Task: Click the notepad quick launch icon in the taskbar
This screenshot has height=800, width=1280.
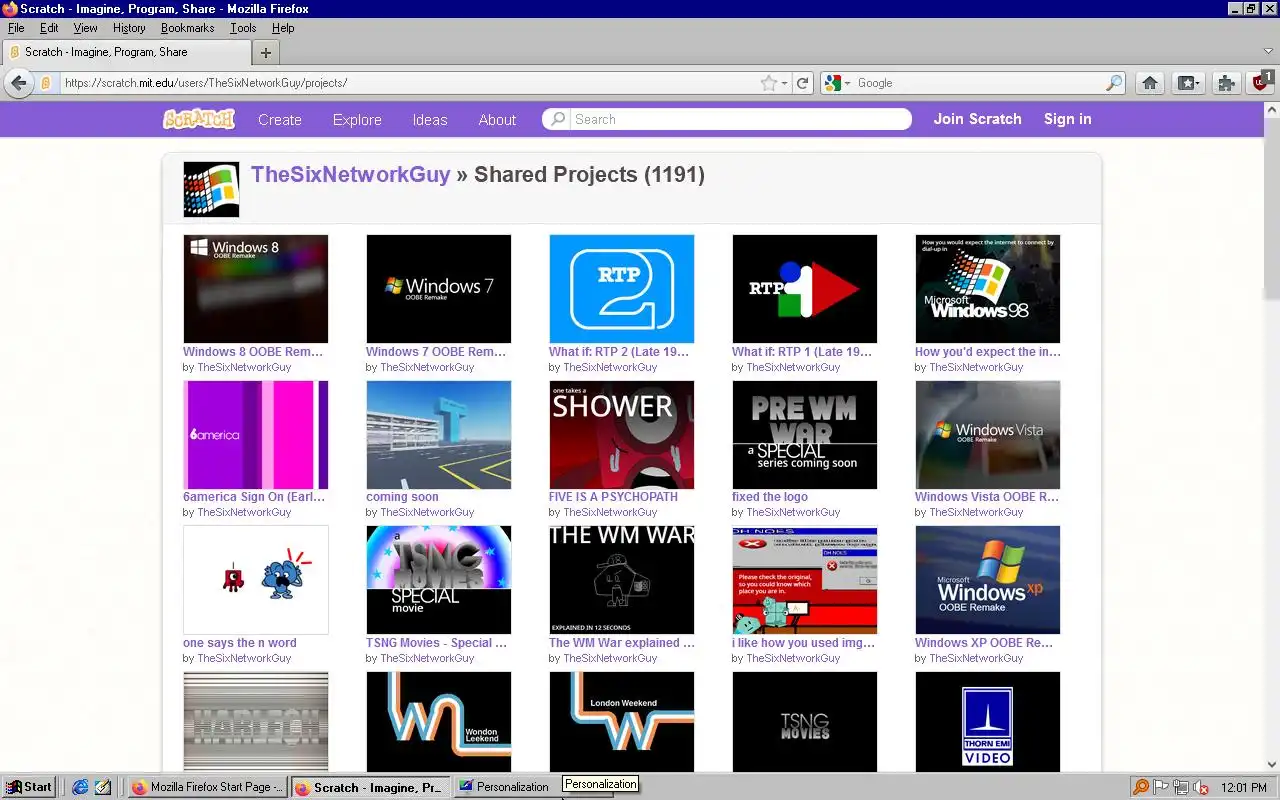Action: (x=102, y=787)
